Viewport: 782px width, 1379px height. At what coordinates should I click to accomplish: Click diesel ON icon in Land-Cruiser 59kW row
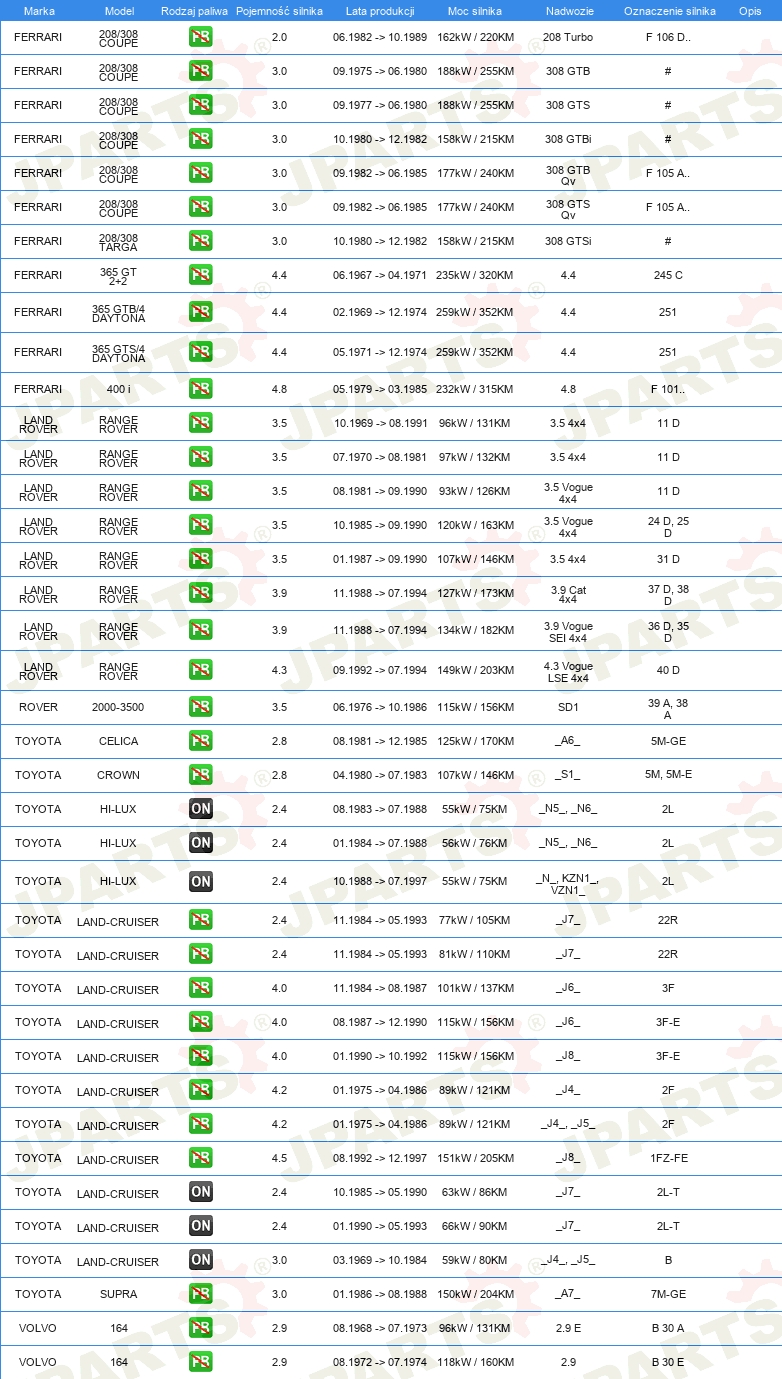pos(201,1260)
